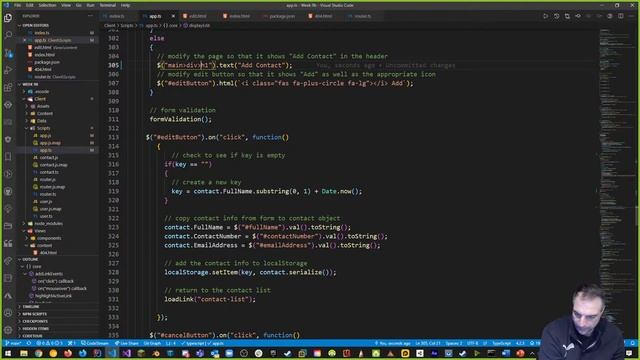This screenshot has height=360, width=640.
Task: Click the Split Editor icon in the editor toolbar
Action: pos(620,16)
